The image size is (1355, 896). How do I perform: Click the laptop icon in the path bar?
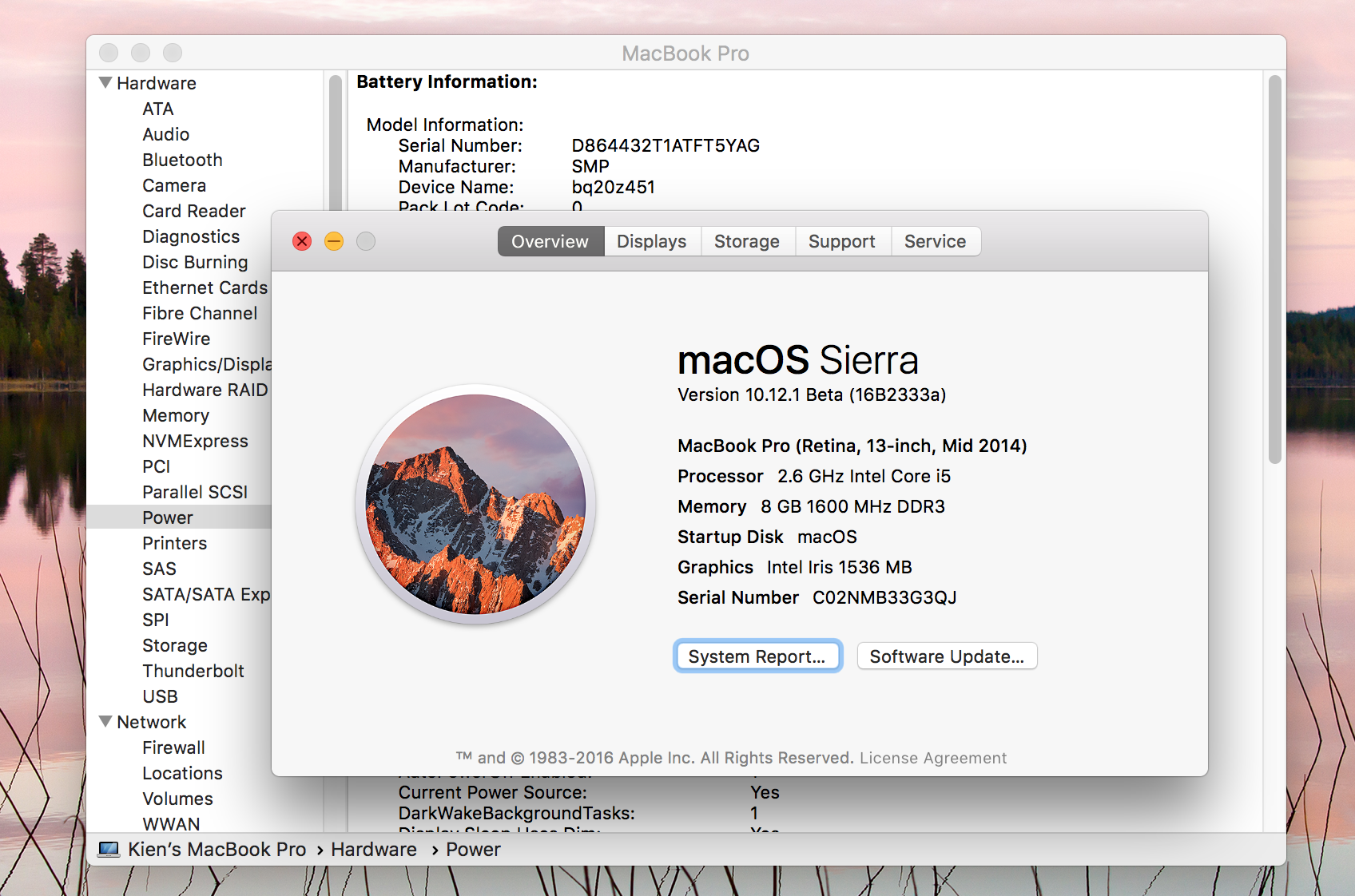[x=109, y=850]
